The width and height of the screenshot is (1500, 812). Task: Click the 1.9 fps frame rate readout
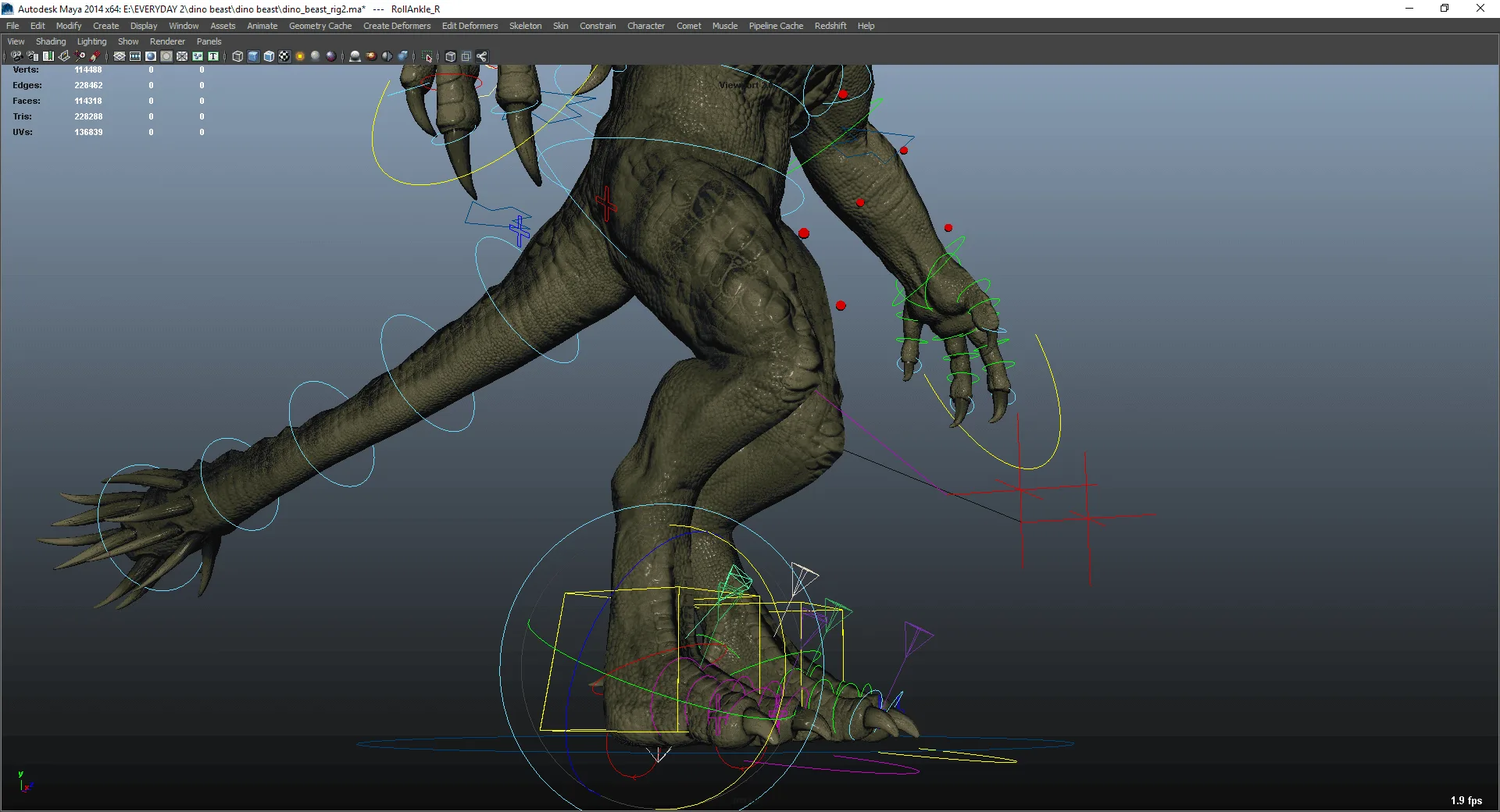tap(1466, 800)
